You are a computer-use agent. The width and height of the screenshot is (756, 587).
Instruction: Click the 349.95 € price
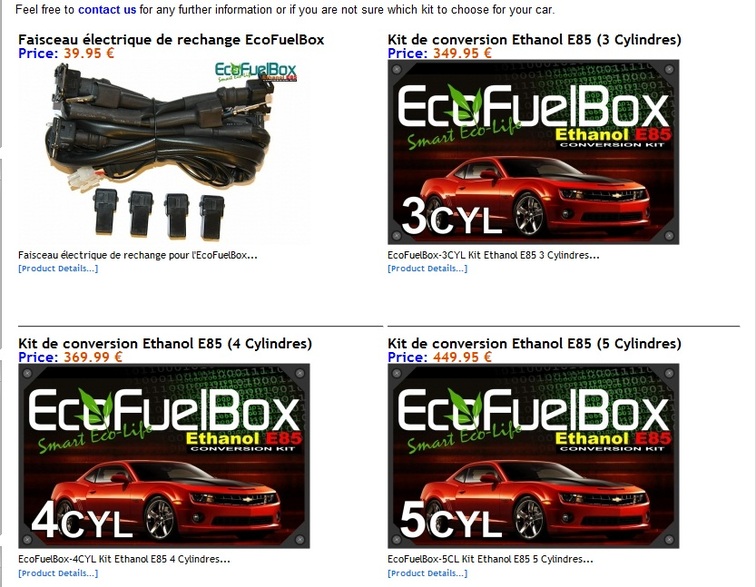(x=462, y=53)
